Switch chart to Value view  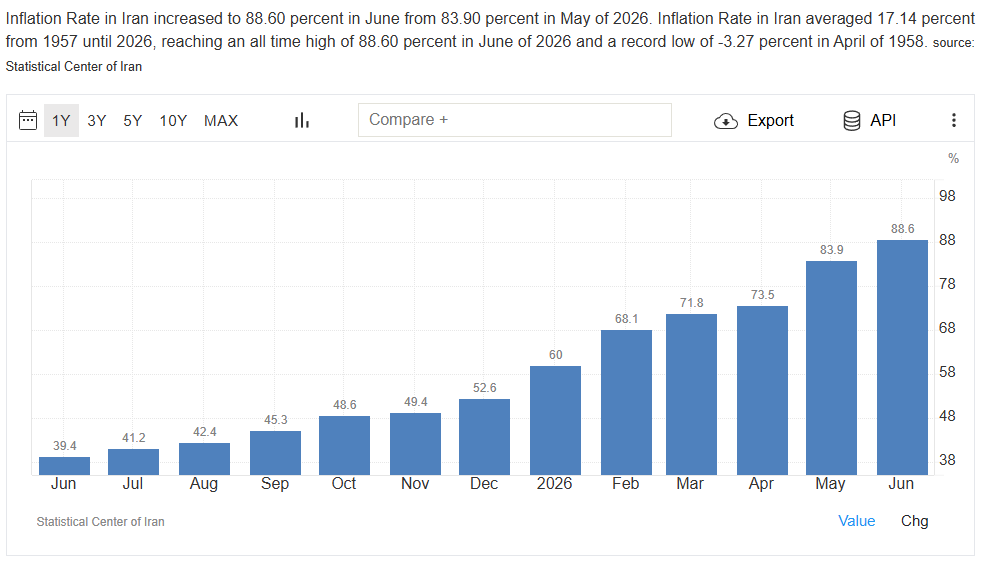click(856, 521)
